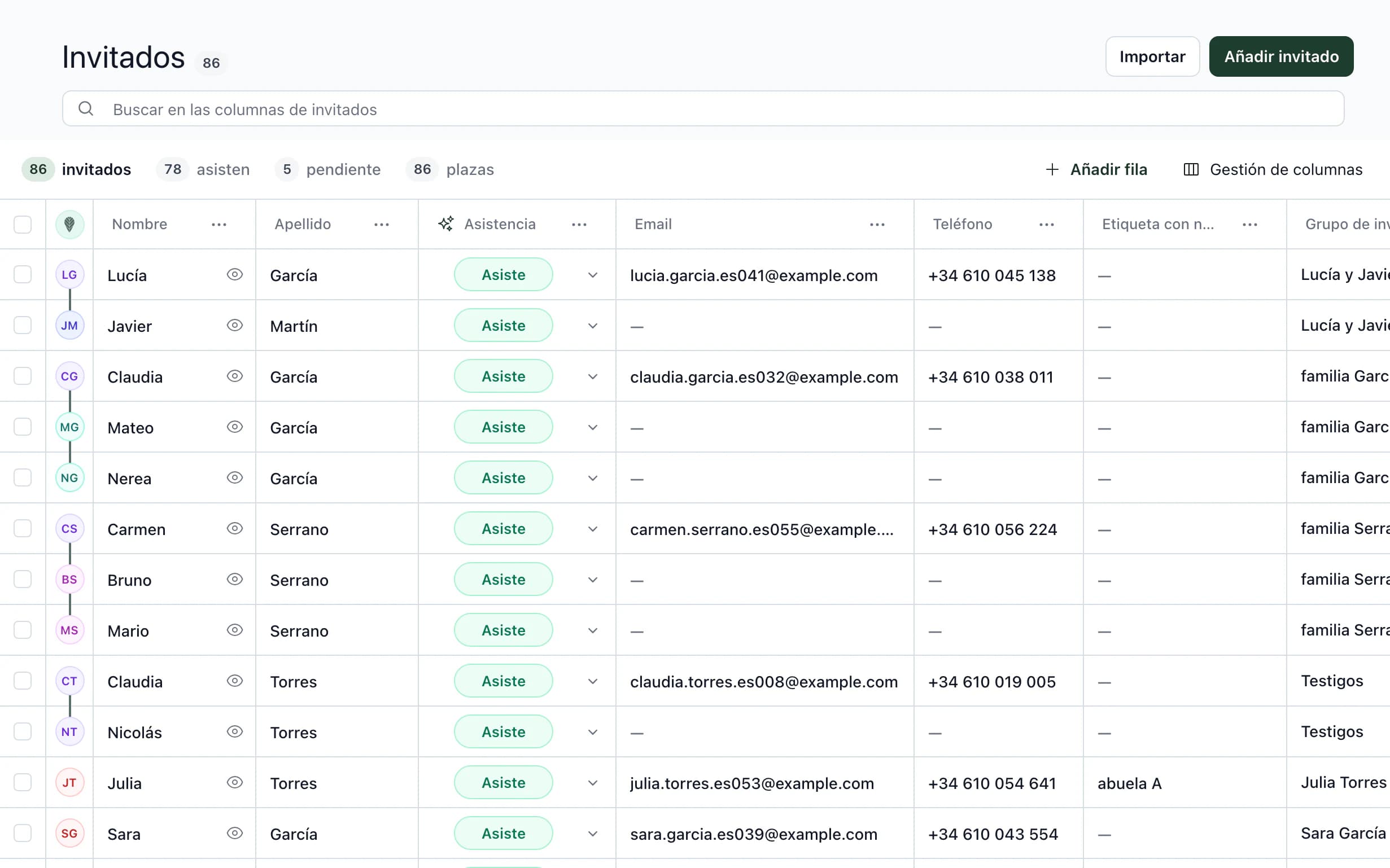
Task: Open the Email column options menu
Action: click(x=877, y=225)
